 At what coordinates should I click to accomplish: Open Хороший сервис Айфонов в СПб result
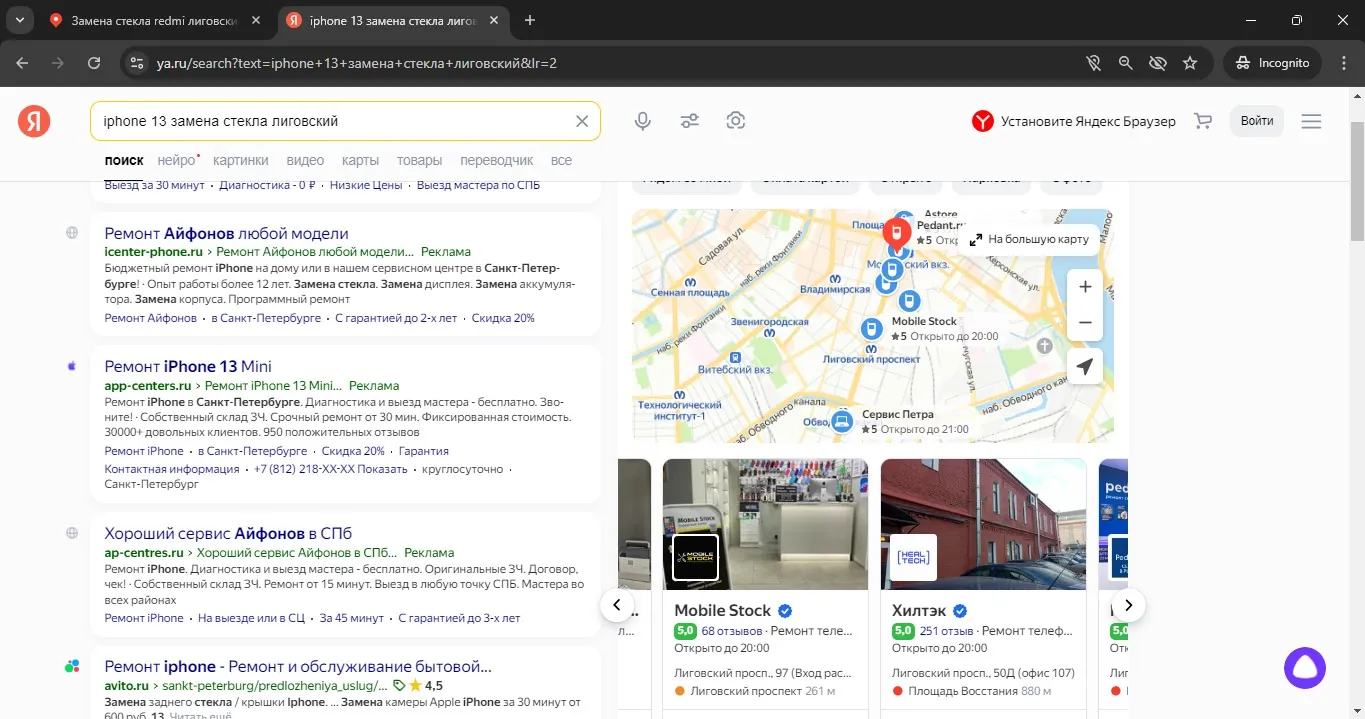coord(228,533)
